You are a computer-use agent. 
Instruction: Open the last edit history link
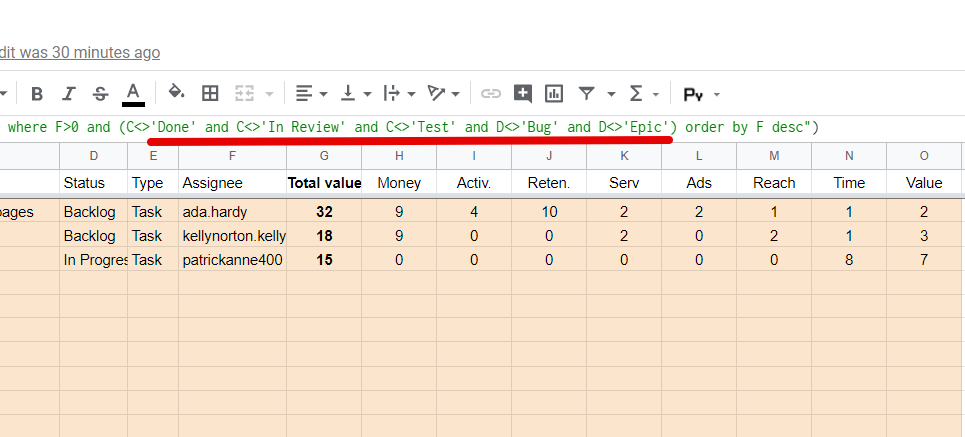point(80,52)
